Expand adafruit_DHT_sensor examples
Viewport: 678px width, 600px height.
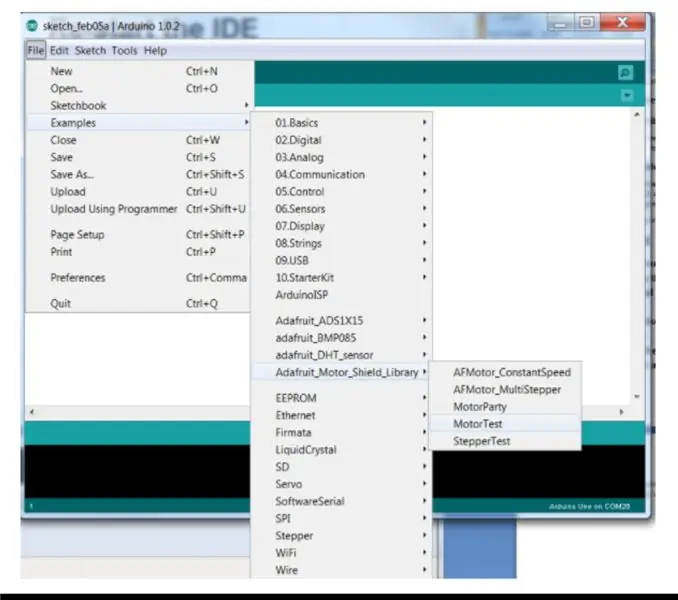[342, 355]
